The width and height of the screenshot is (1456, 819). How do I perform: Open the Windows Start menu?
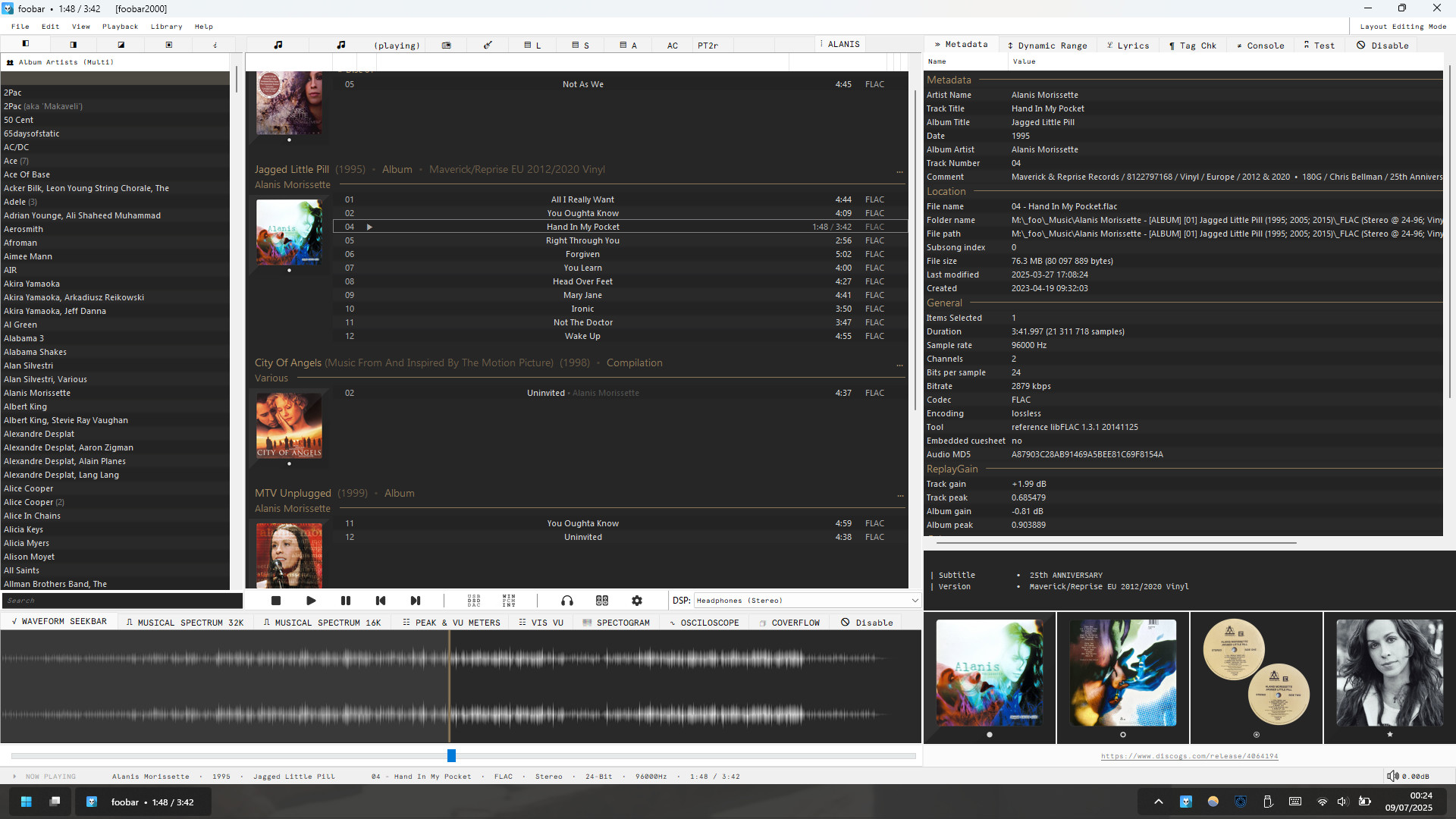[x=27, y=802]
